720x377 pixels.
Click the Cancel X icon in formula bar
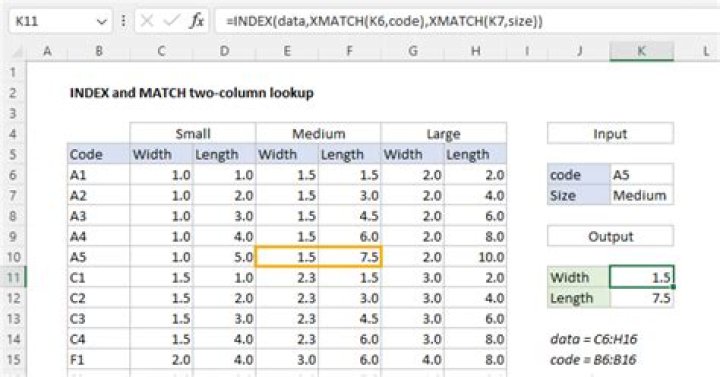pos(147,21)
